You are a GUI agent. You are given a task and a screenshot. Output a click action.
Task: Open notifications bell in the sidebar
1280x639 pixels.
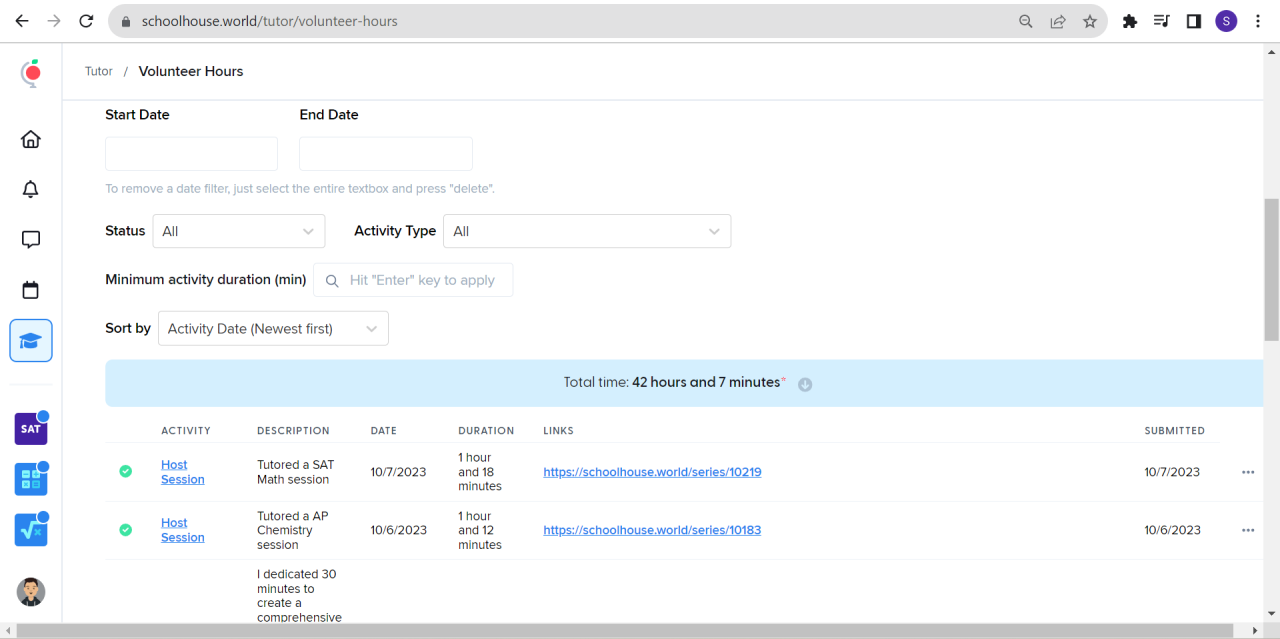(31, 189)
